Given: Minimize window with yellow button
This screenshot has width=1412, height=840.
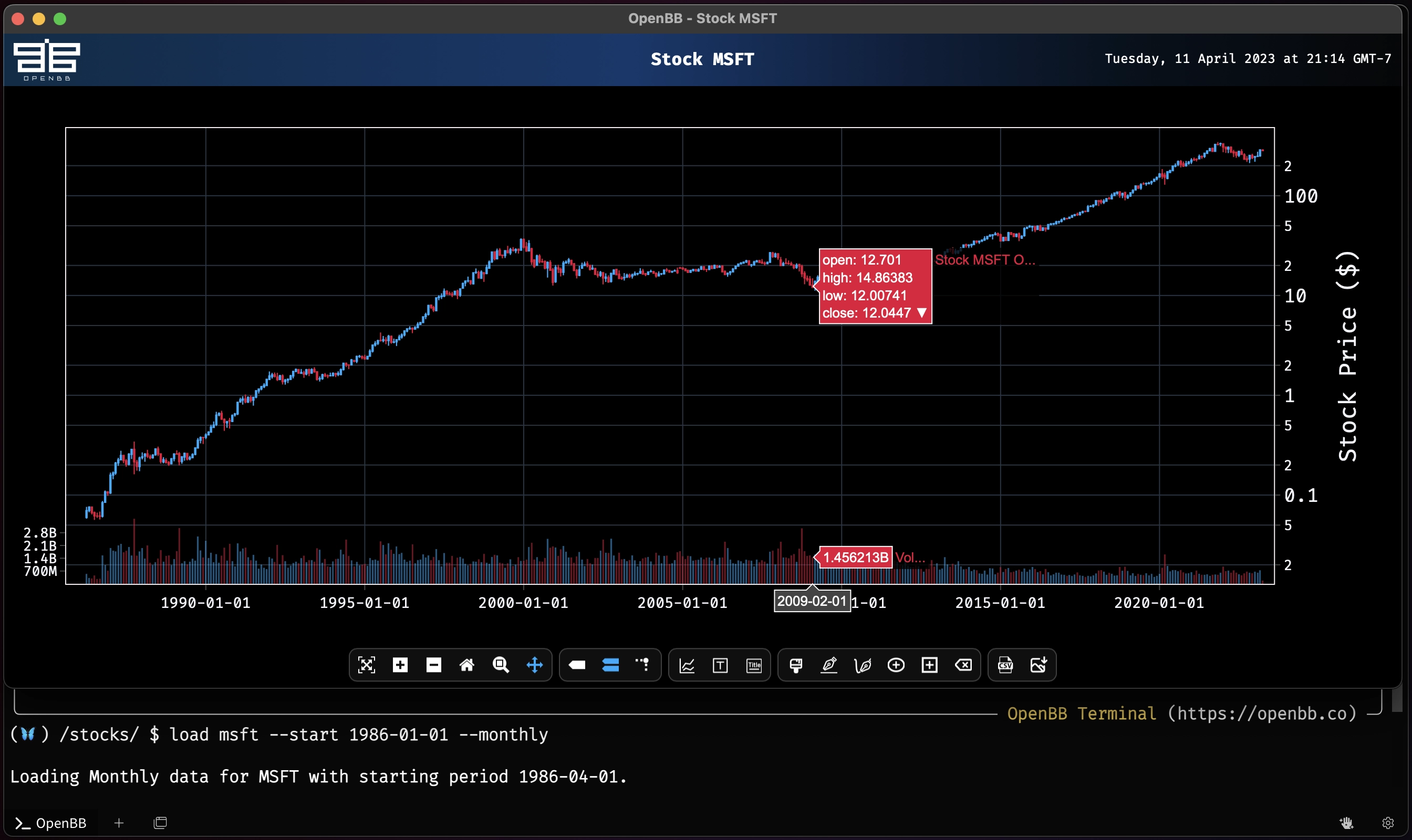Looking at the screenshot, I should (39, 19).
